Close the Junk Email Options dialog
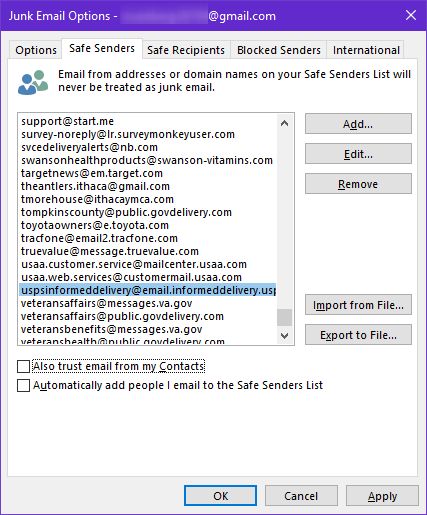427x515 pixels. pyautogui.click(x=411, y=15)
